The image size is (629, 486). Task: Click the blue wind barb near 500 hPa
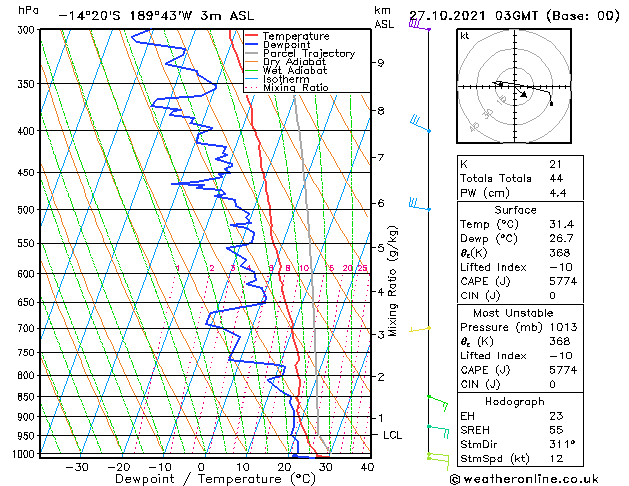point(418,205)
